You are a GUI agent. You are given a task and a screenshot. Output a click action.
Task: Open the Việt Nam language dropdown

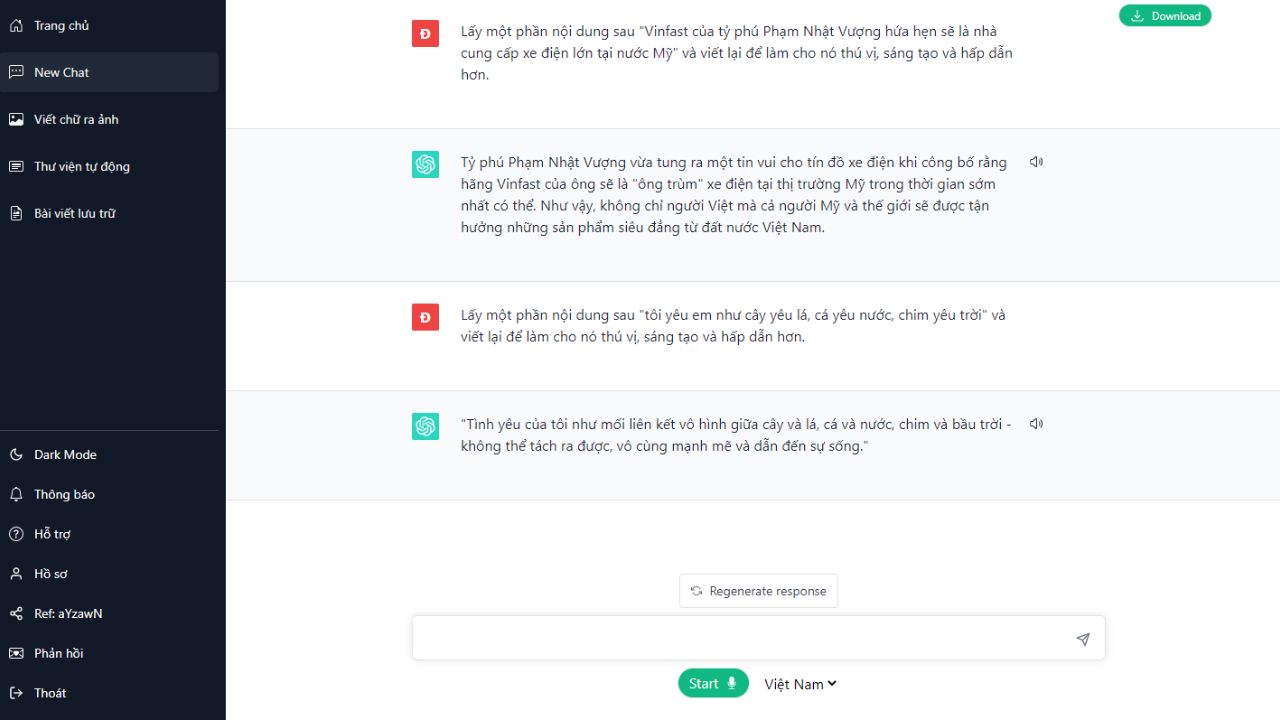[x=800, y=684]
